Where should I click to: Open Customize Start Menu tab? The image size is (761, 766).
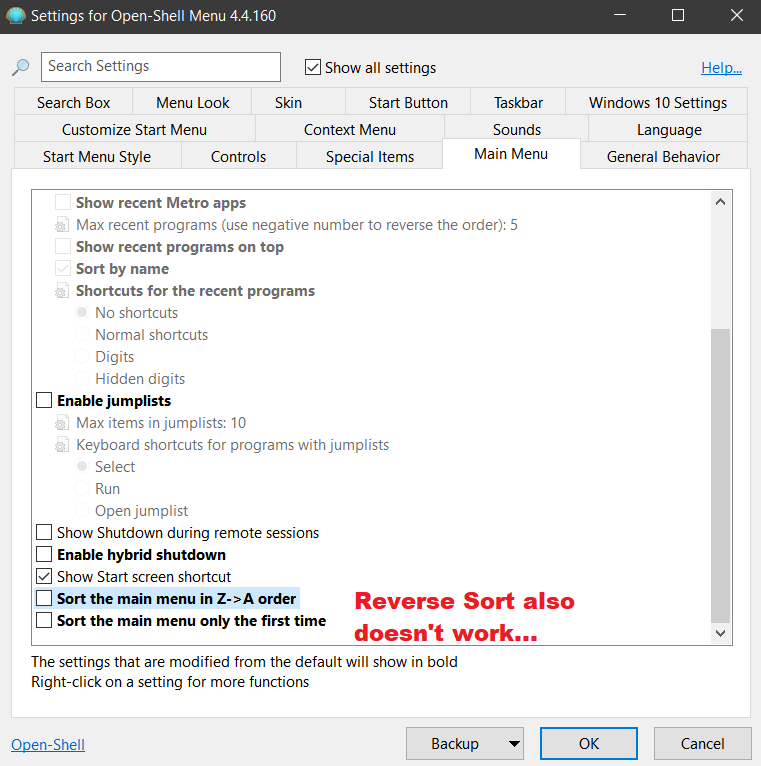point(134,129)
